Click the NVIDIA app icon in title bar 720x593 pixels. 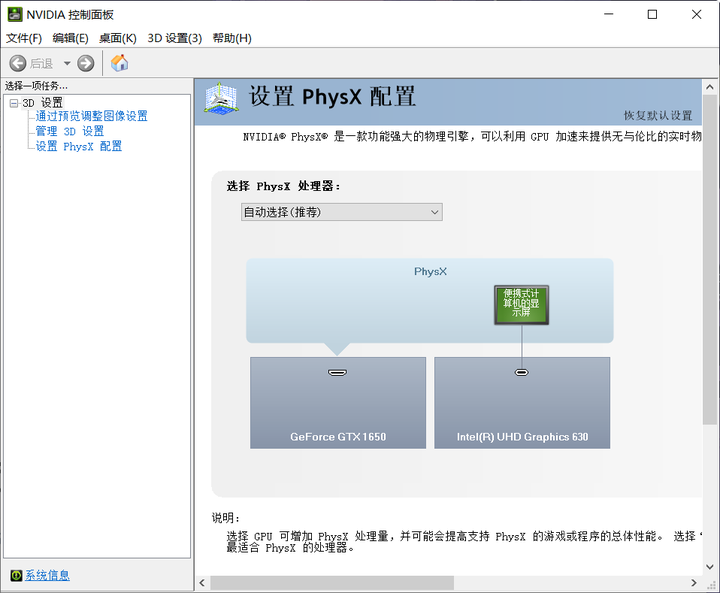click(x=15, y=15)
